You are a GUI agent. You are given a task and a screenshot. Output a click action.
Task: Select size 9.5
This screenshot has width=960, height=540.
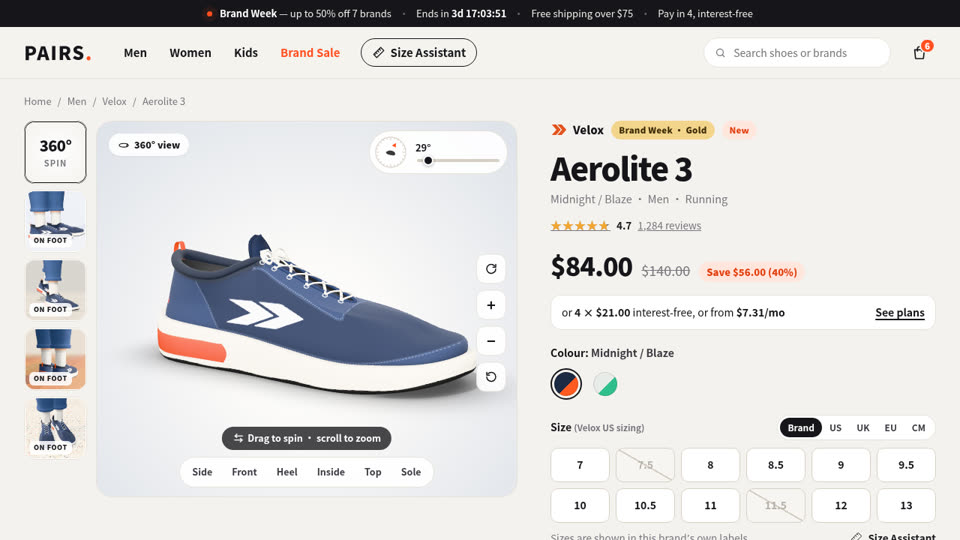906,465
